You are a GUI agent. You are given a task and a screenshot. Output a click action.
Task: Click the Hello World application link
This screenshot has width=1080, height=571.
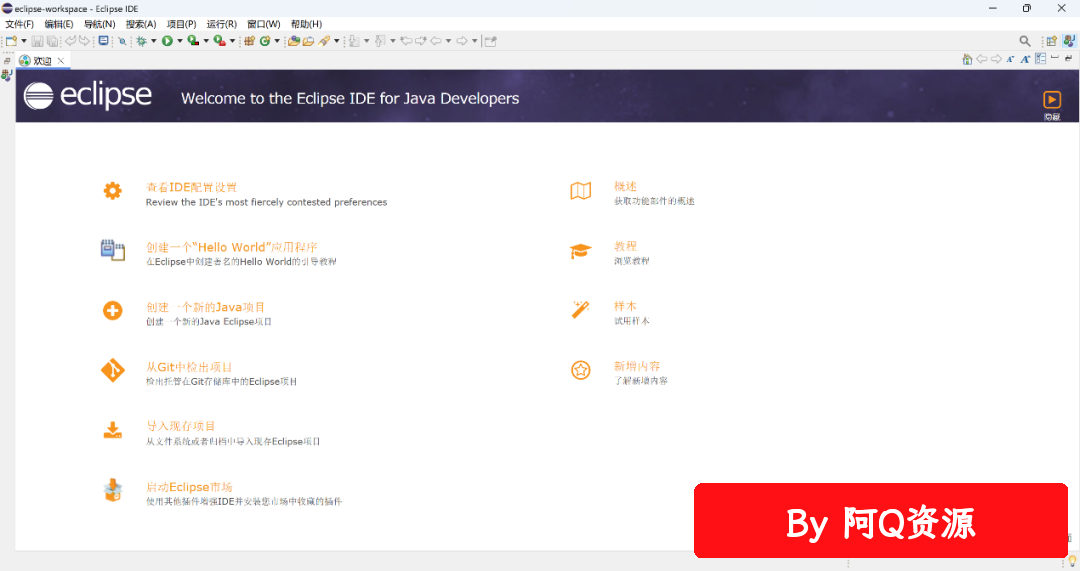231,247
